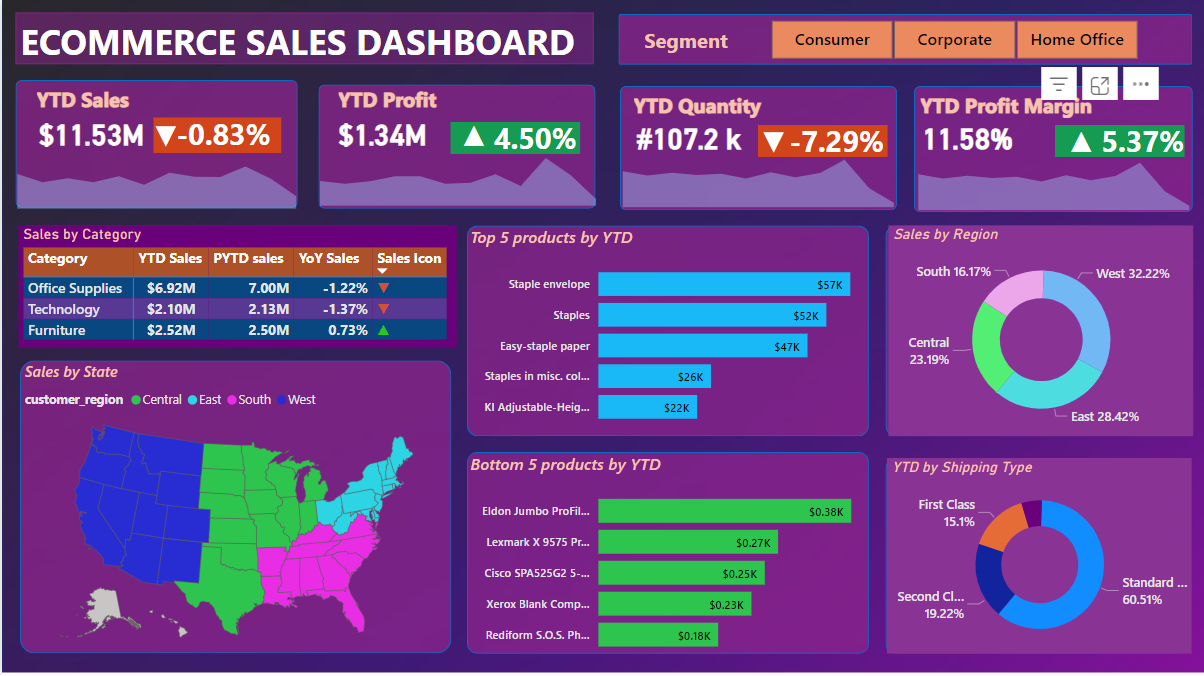Select the Consumer segment button

[832, 39]
